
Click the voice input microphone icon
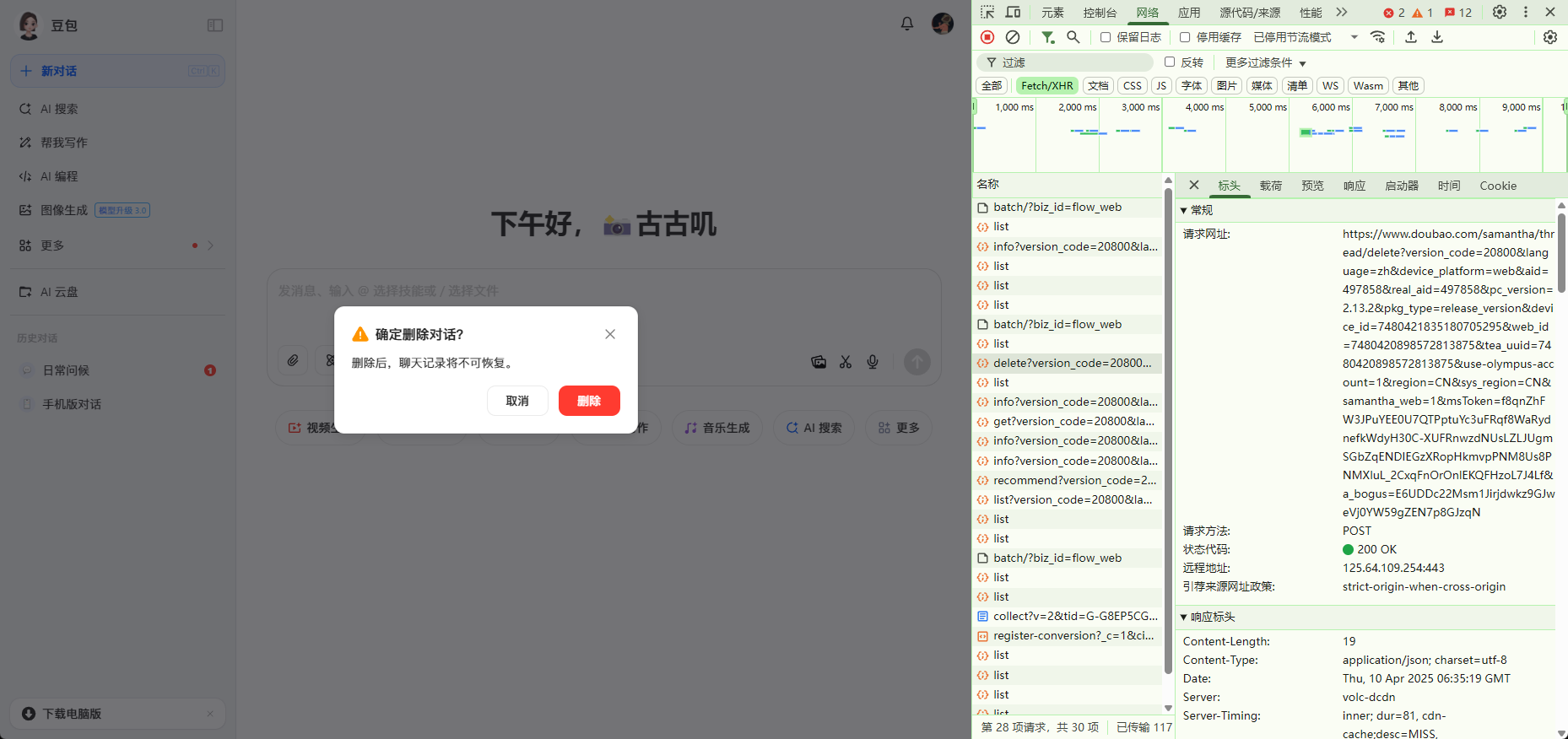click(x=873, y=362)
